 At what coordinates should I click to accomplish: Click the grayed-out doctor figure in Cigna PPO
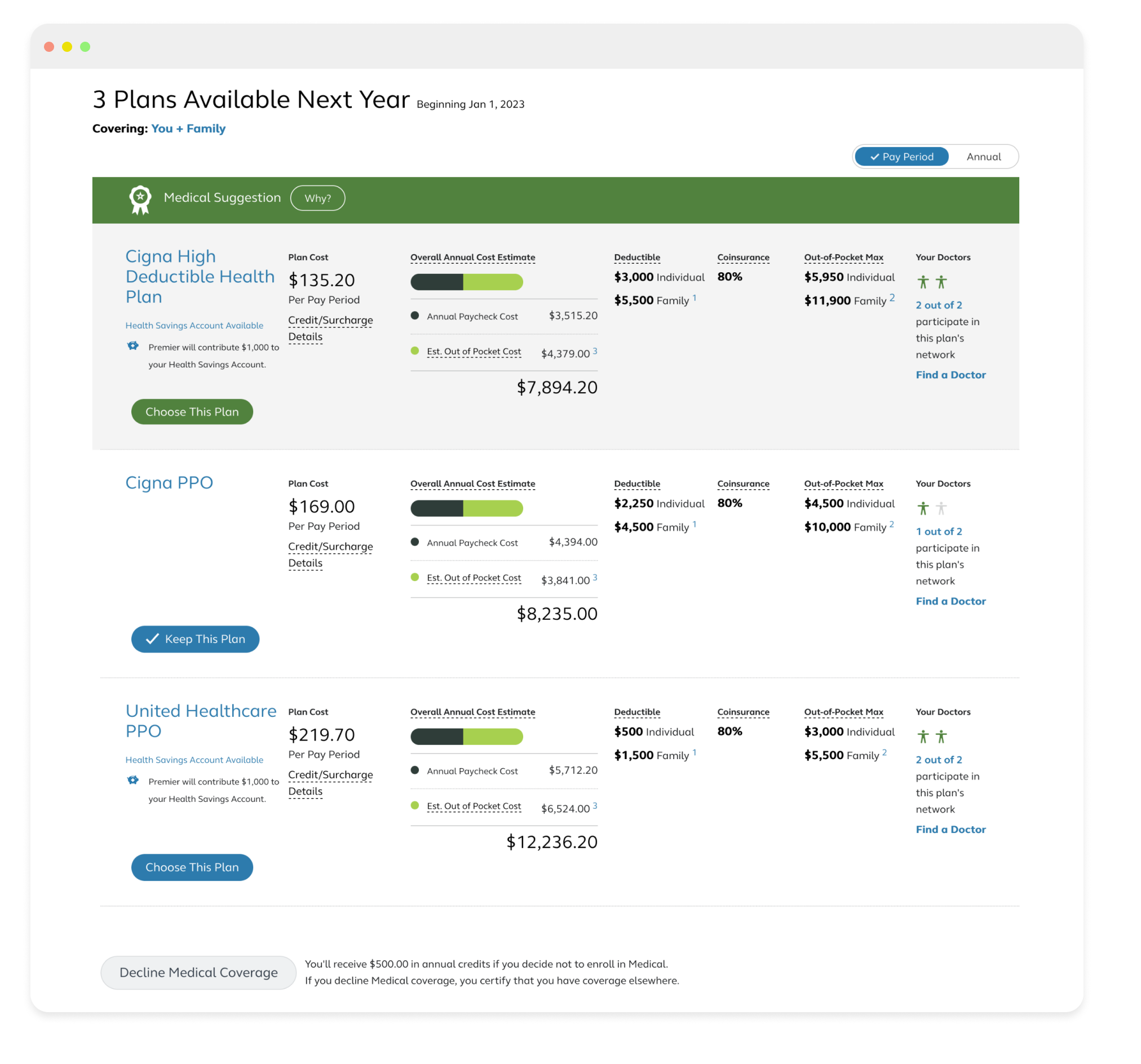pyautogui.click(x=941, y=508)
